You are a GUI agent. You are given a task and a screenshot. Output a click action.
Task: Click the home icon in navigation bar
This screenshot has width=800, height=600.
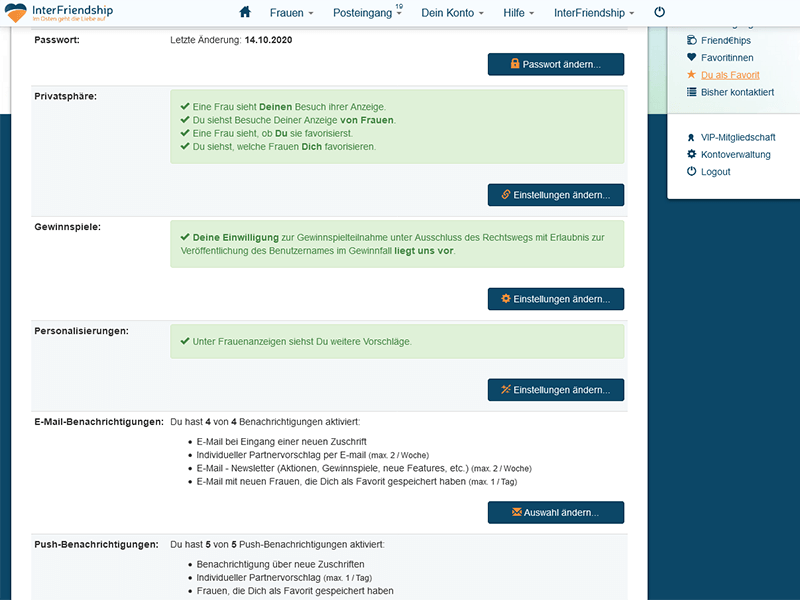pos(245,13)
